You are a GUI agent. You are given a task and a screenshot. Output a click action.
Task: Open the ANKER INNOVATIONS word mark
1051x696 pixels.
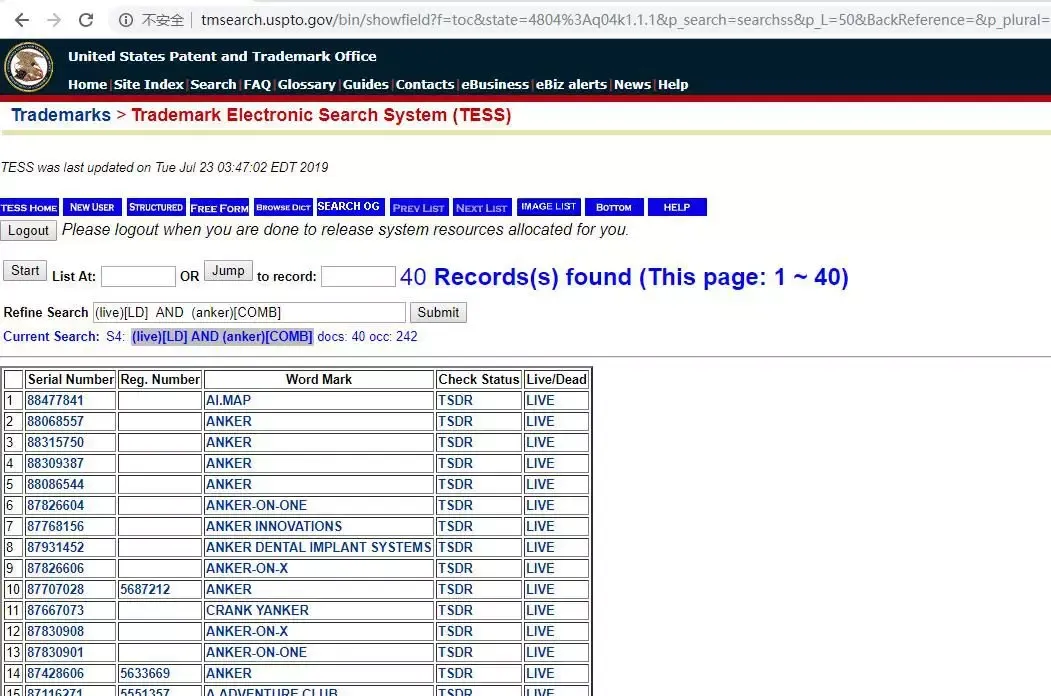point(273,526)
